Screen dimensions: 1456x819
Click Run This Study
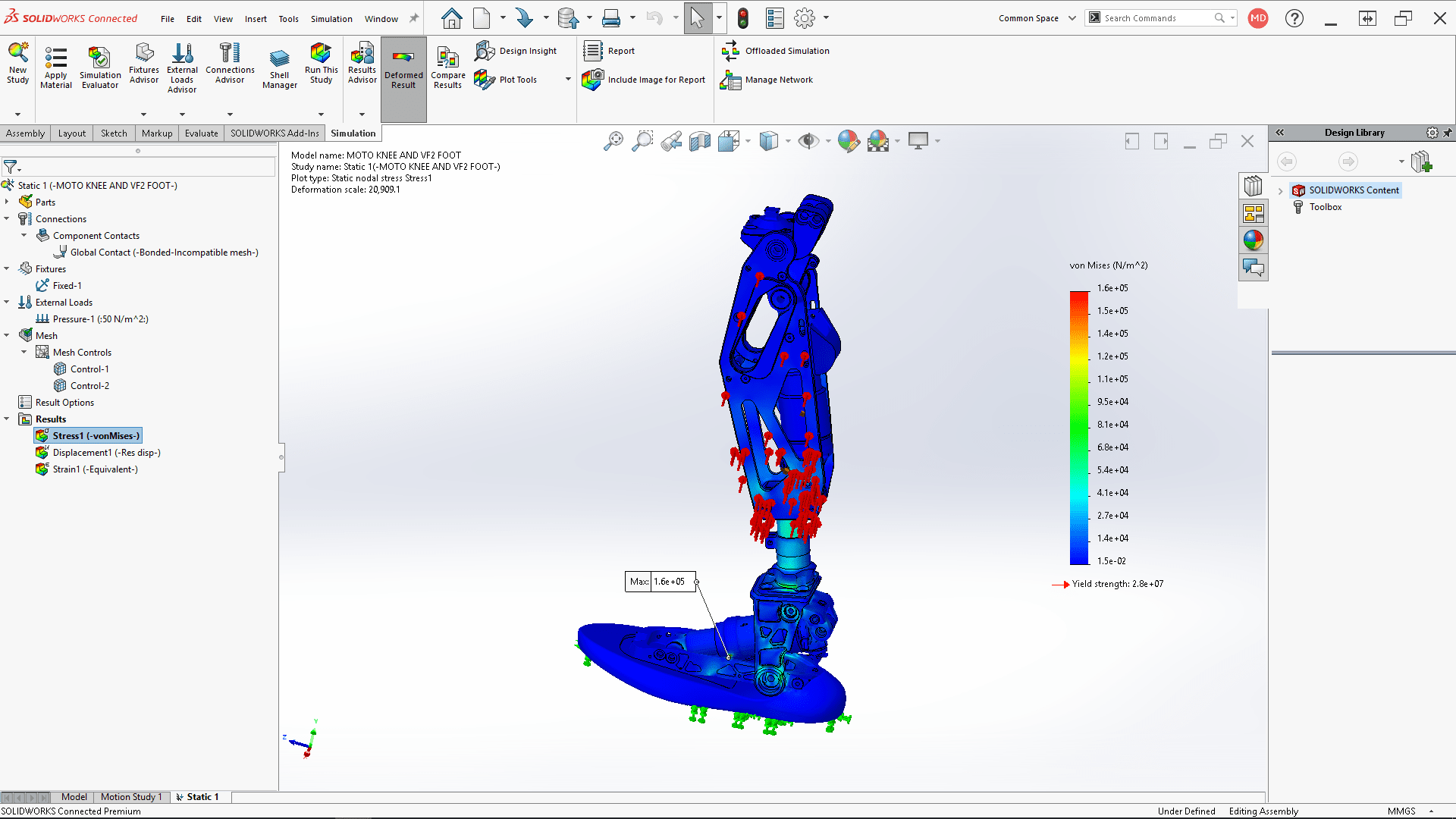point(322,64)
